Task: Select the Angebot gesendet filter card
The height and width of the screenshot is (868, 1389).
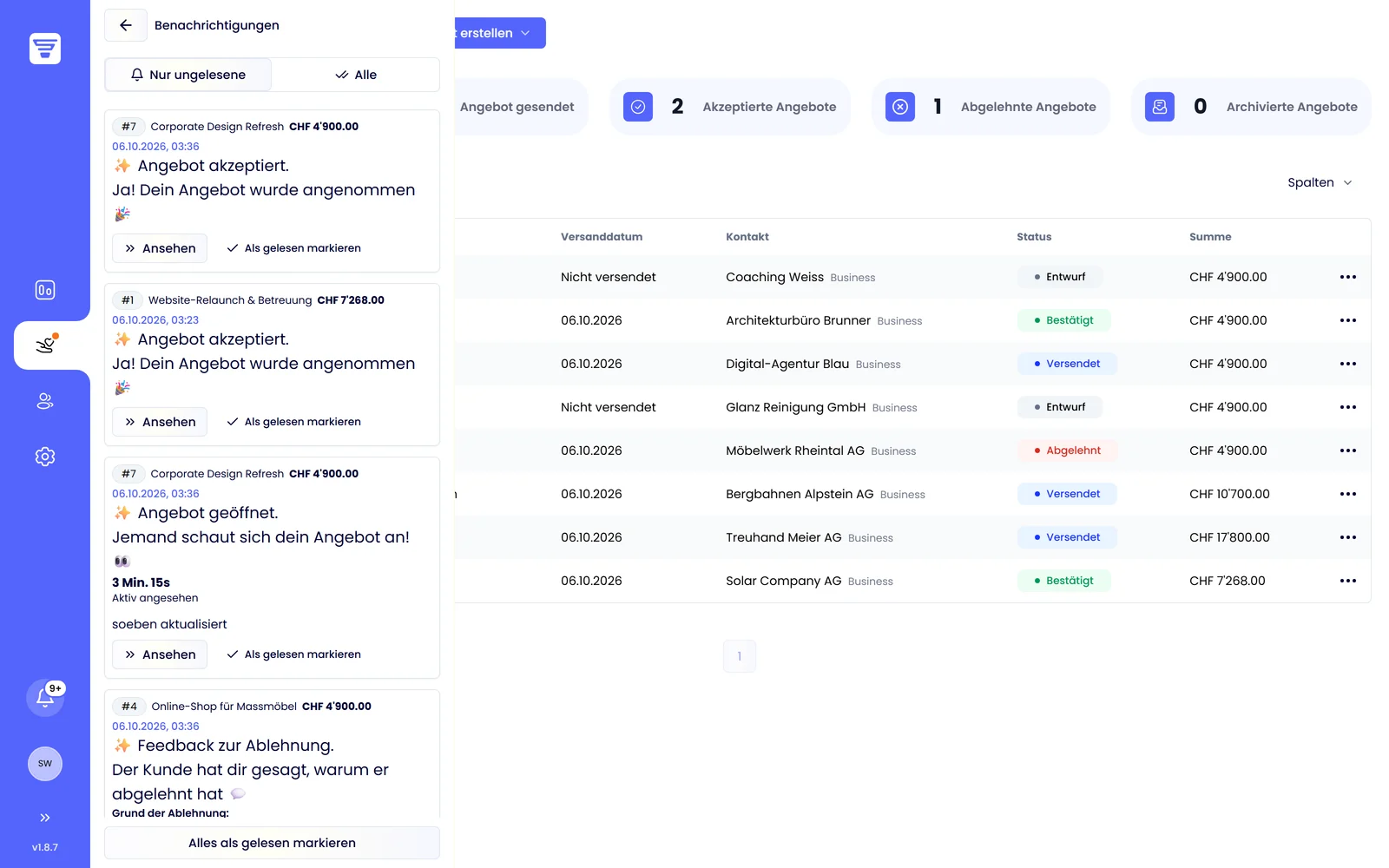Action: (520, 107)
